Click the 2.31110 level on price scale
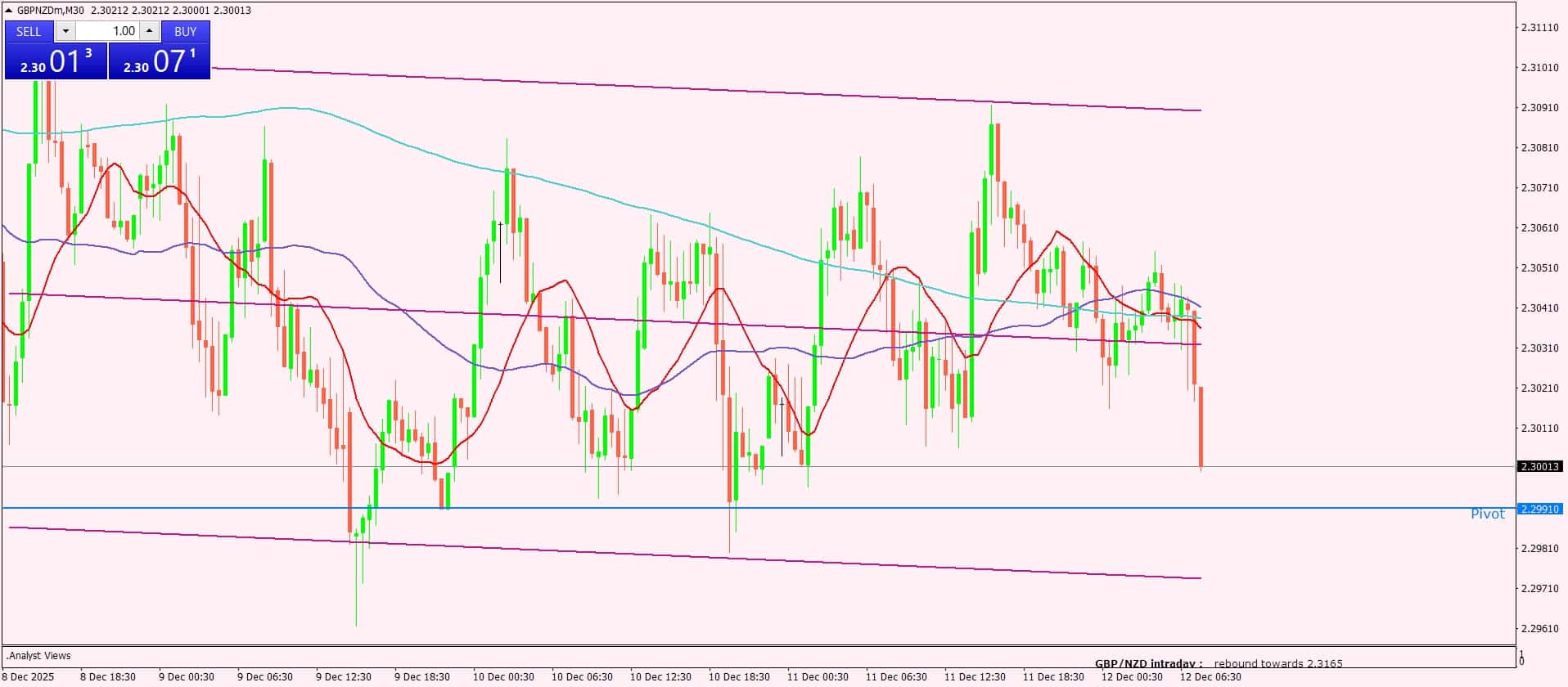This screenshot has height=687, width=1568. point(1539,28)
